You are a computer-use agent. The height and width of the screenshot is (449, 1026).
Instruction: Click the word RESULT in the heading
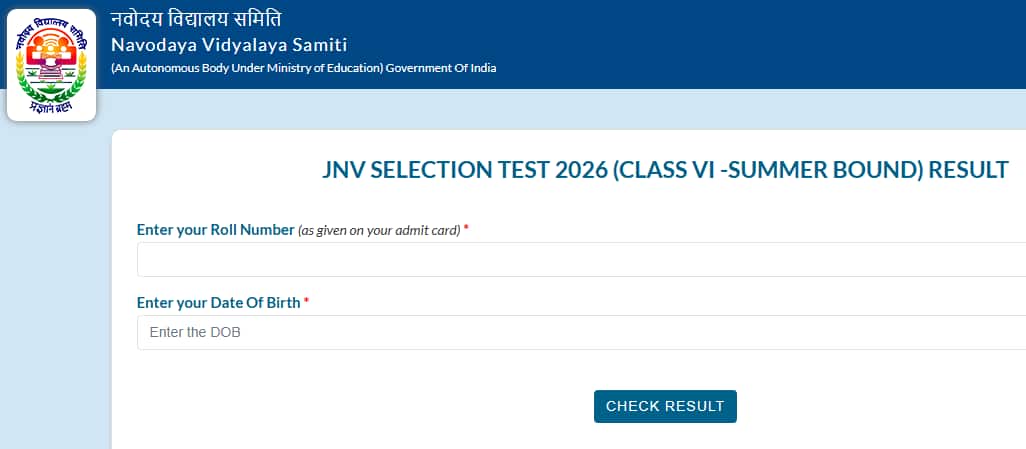(968, 170)
